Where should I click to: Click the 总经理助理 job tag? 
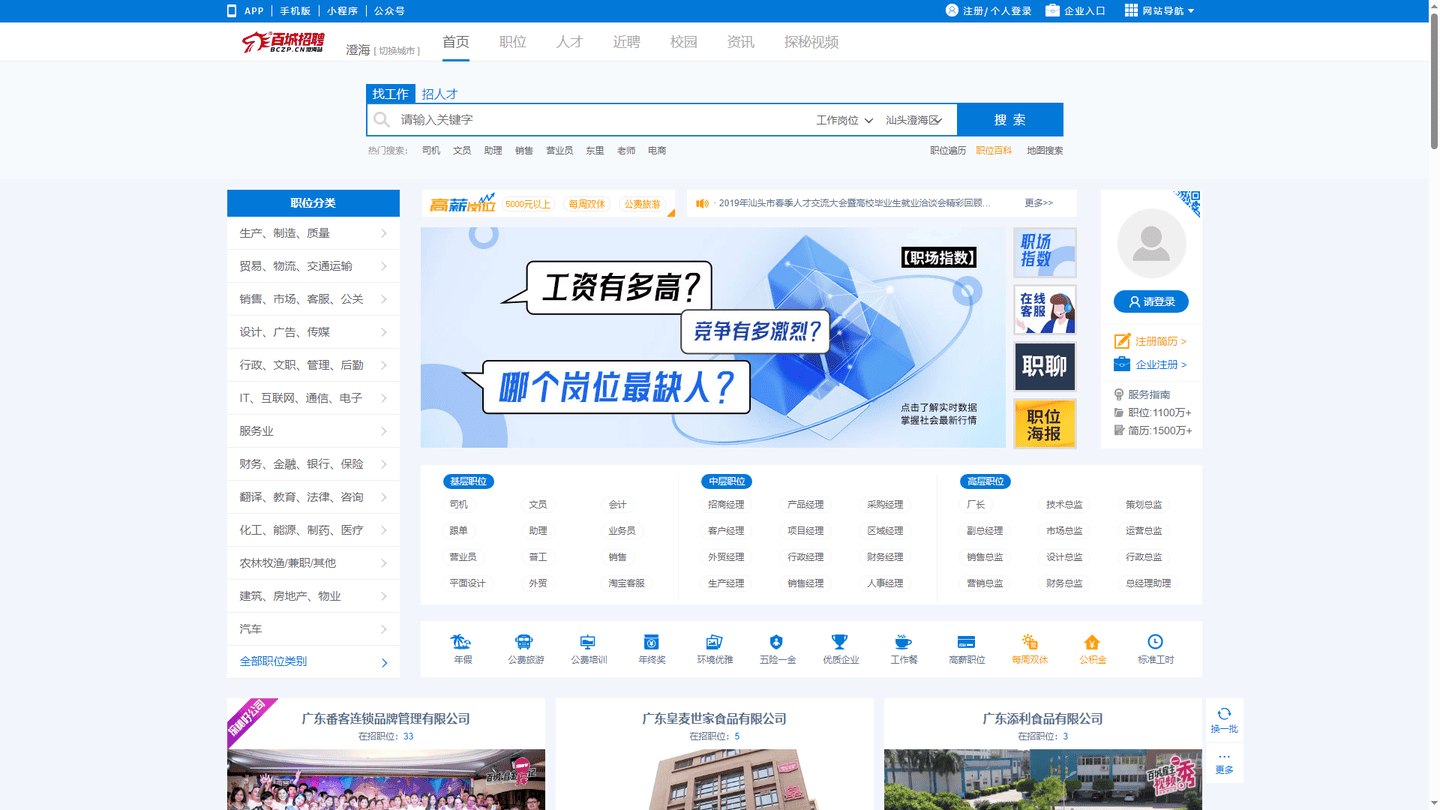1148,583
